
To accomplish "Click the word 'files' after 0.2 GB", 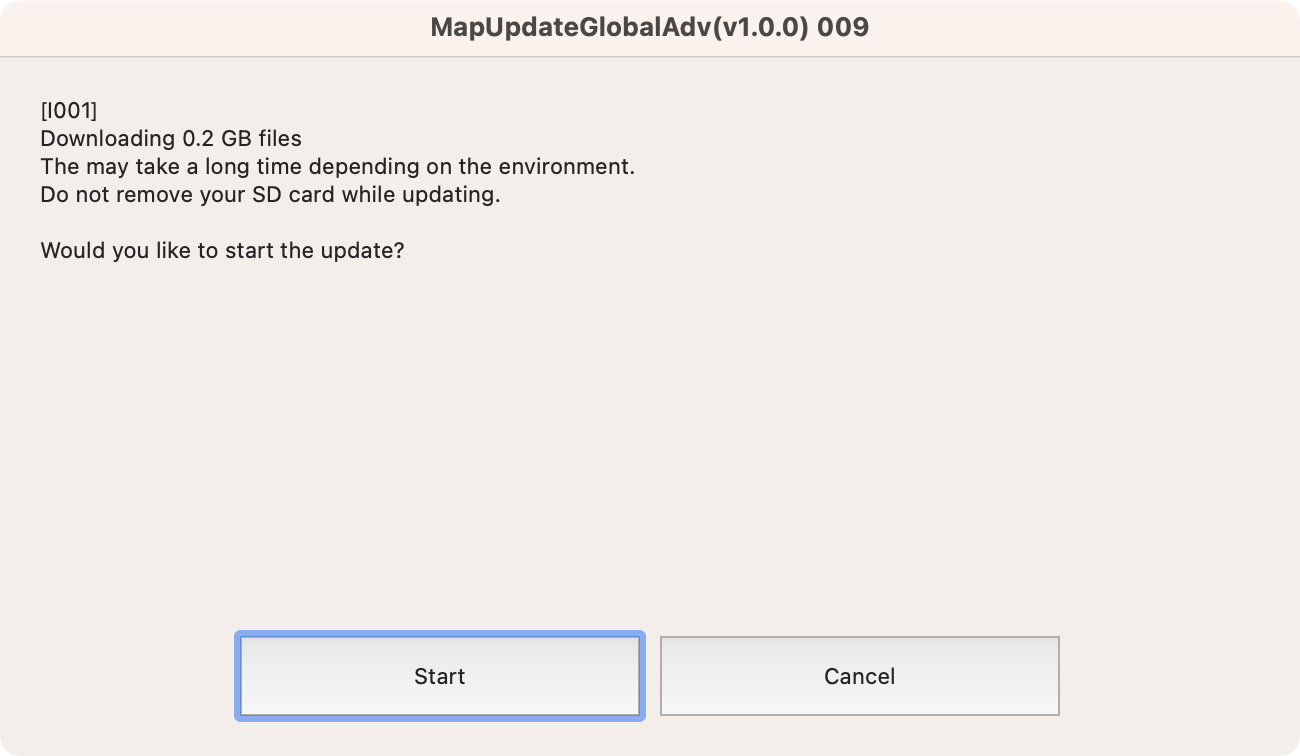I will (x=277, y=138).
